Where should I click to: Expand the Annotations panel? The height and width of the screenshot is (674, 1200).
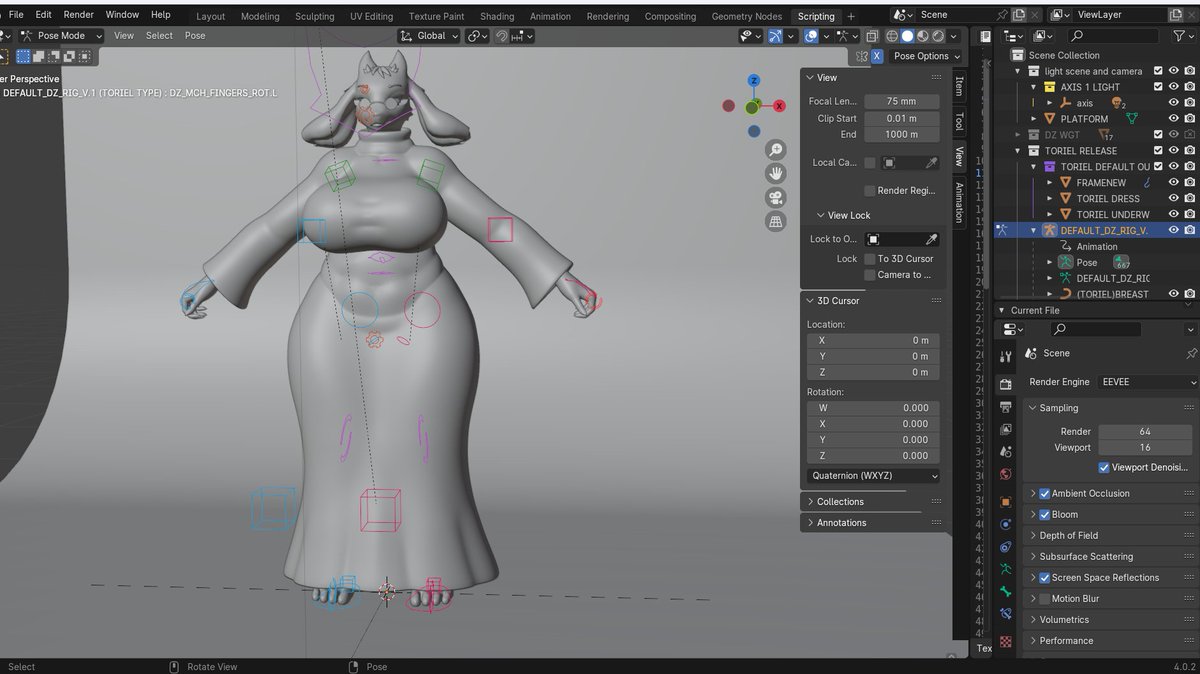pos(871,522)
